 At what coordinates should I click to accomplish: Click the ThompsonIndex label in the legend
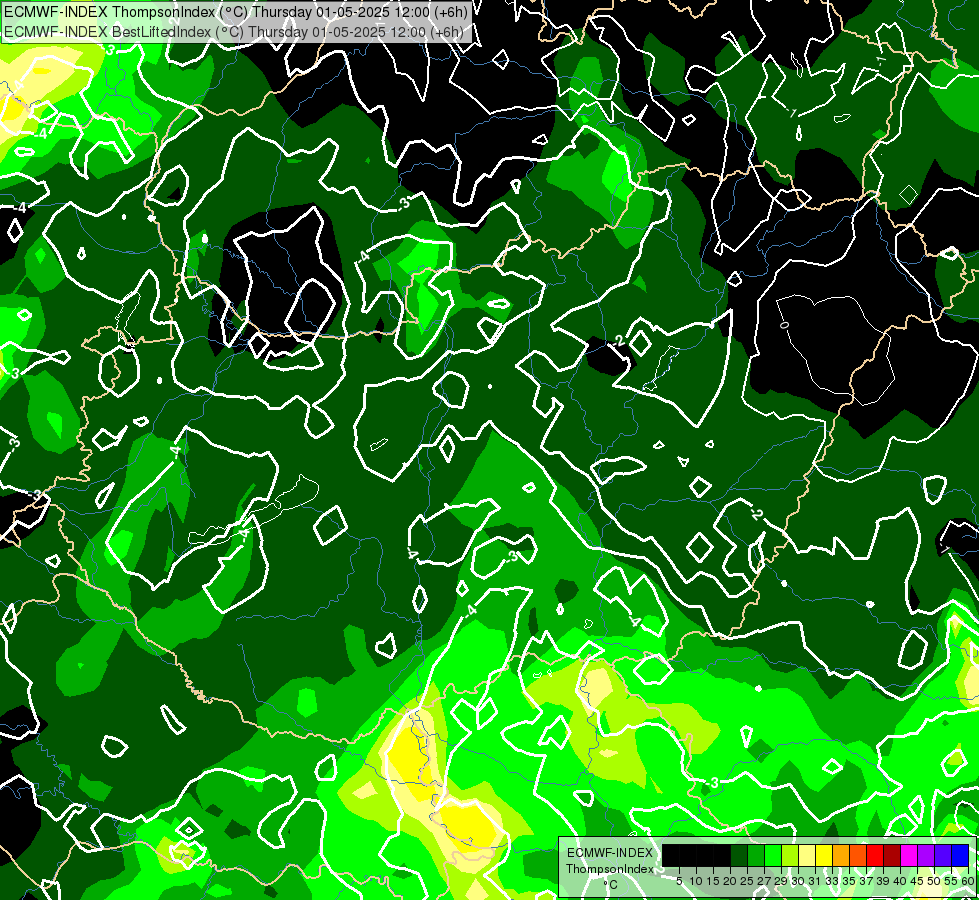click(x=610, y=869)
